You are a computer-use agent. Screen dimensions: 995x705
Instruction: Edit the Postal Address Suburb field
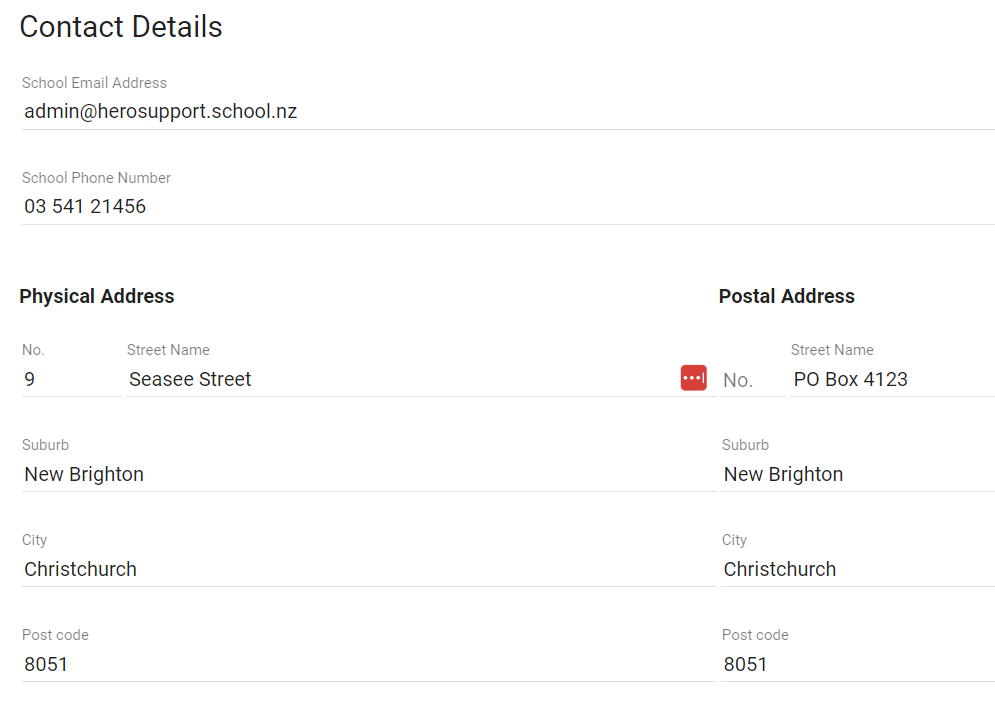tap(857, 475)
